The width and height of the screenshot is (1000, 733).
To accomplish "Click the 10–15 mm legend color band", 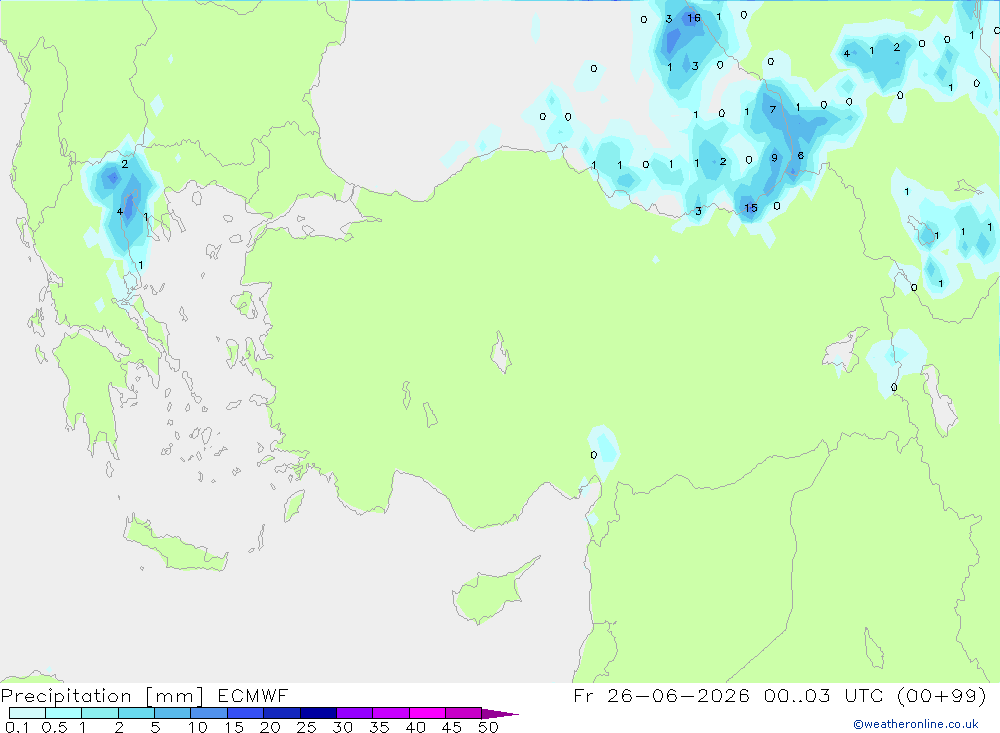I will click(209, 713).
